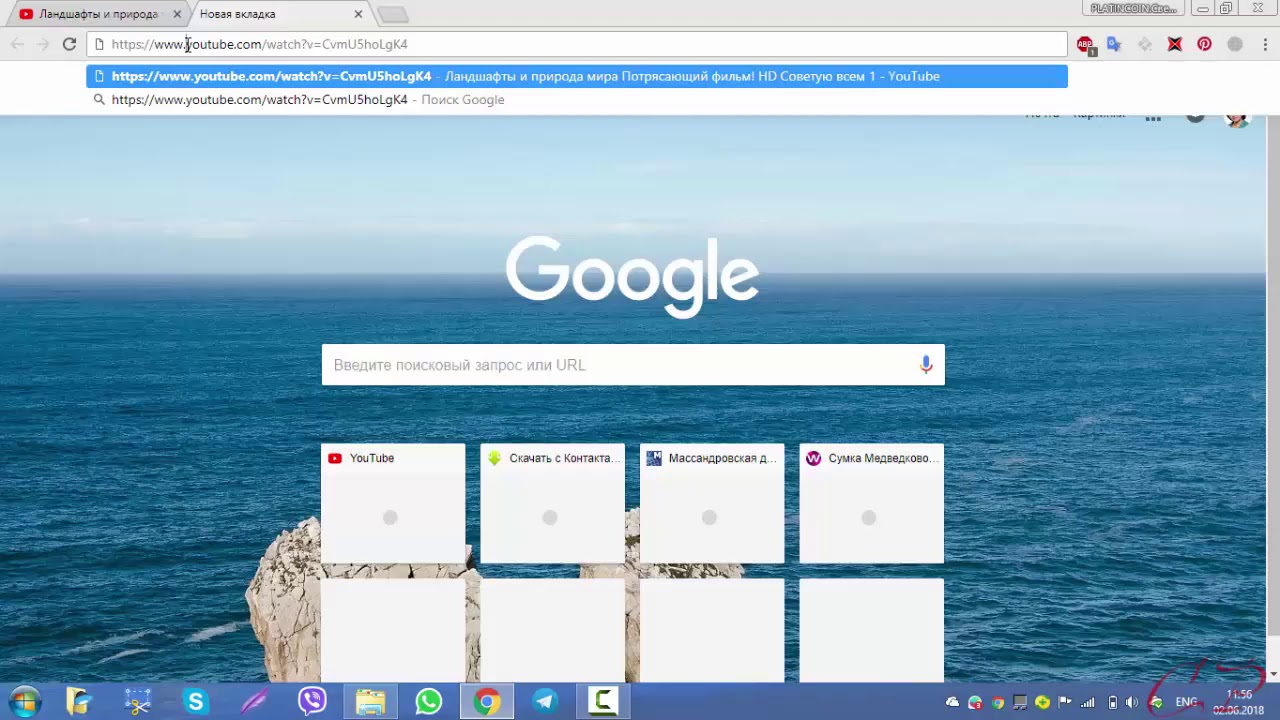Open the Массандровская shortcut tile
Screen dimensions: 1280x720
[x=712, y=504]
